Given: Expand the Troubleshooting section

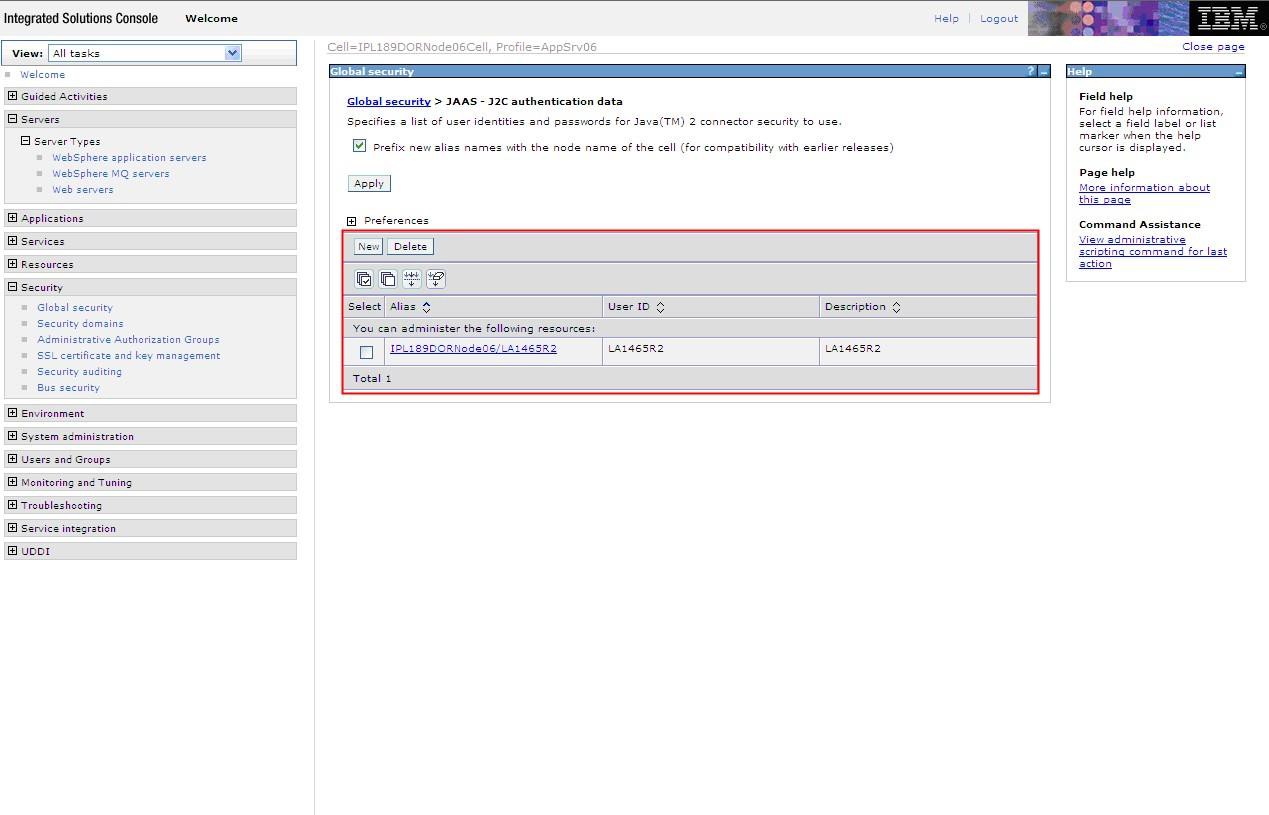Looking at the screenshot, I should (12, 505).
